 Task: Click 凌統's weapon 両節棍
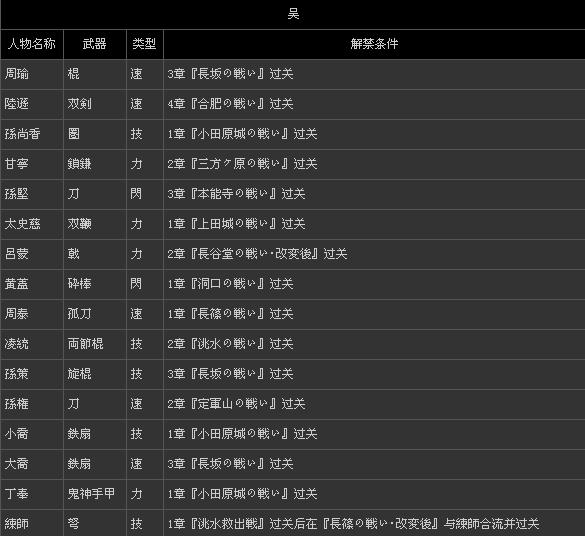point(85,344)
